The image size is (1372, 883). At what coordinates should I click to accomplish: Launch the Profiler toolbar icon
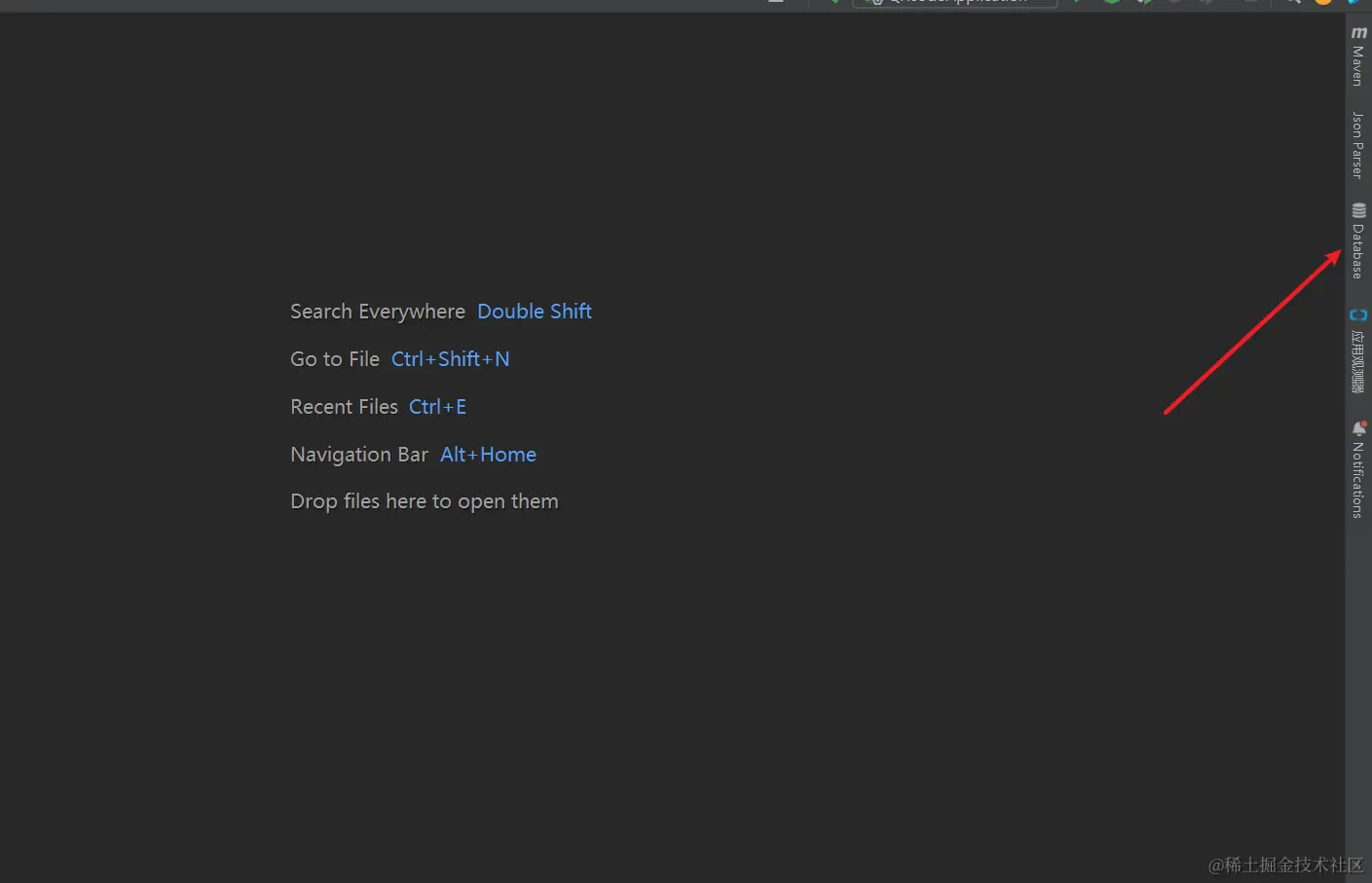tap(1173, 2)
